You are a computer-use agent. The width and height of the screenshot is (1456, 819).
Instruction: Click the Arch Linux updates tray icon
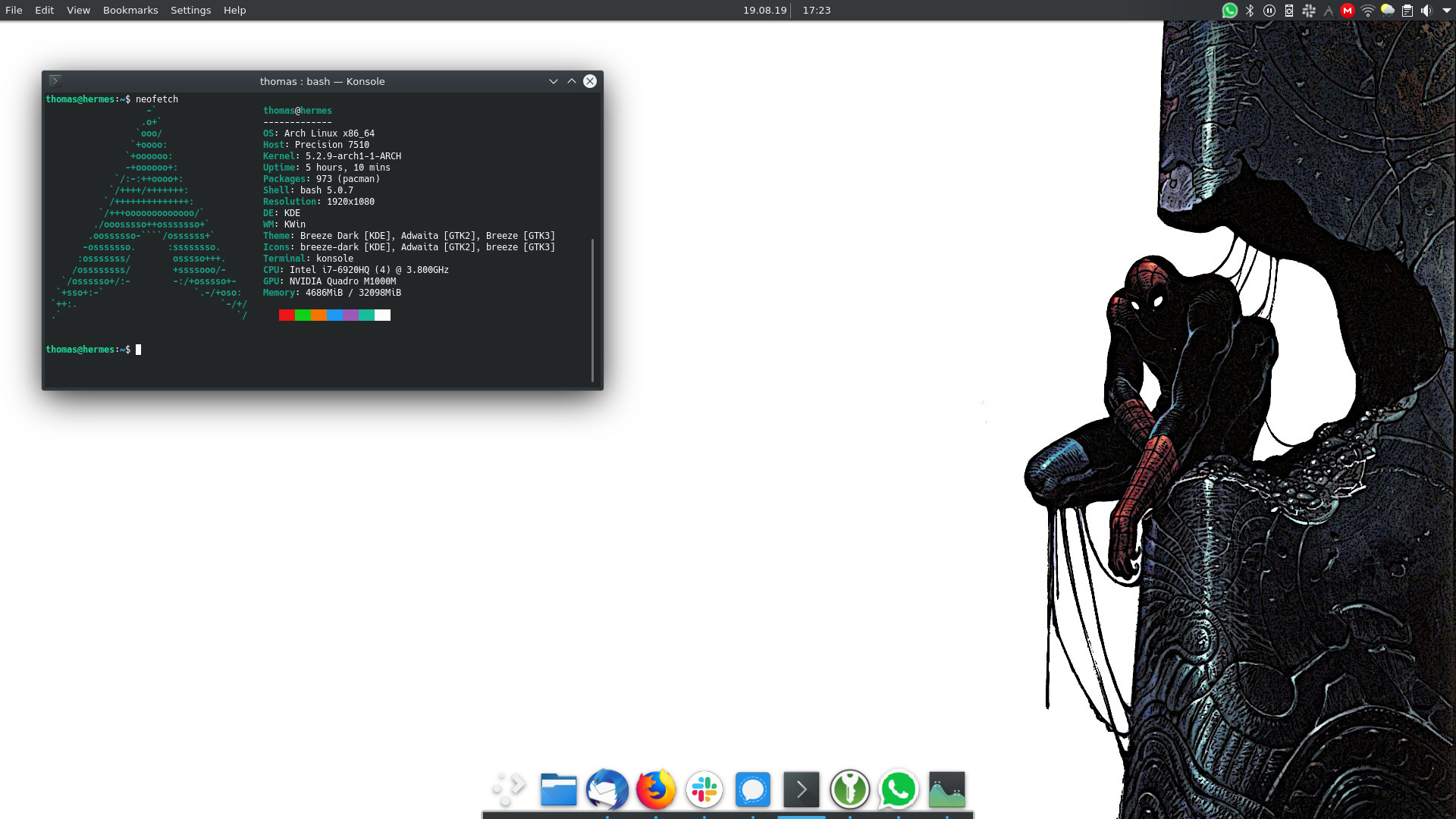point(1329,11)
